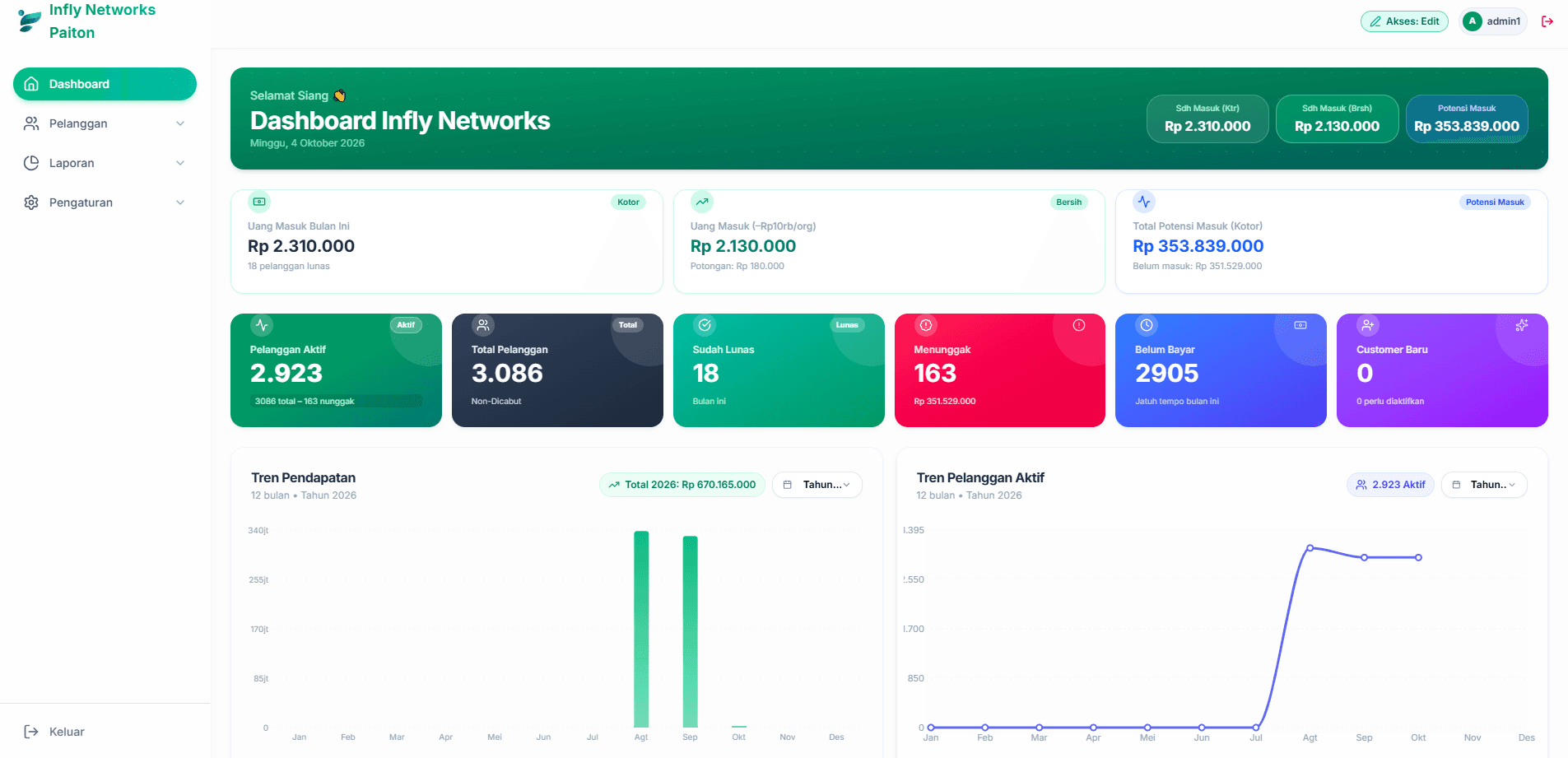
Task: Click the admin1 avatar letter A
Action: (x=1473, y=21)
